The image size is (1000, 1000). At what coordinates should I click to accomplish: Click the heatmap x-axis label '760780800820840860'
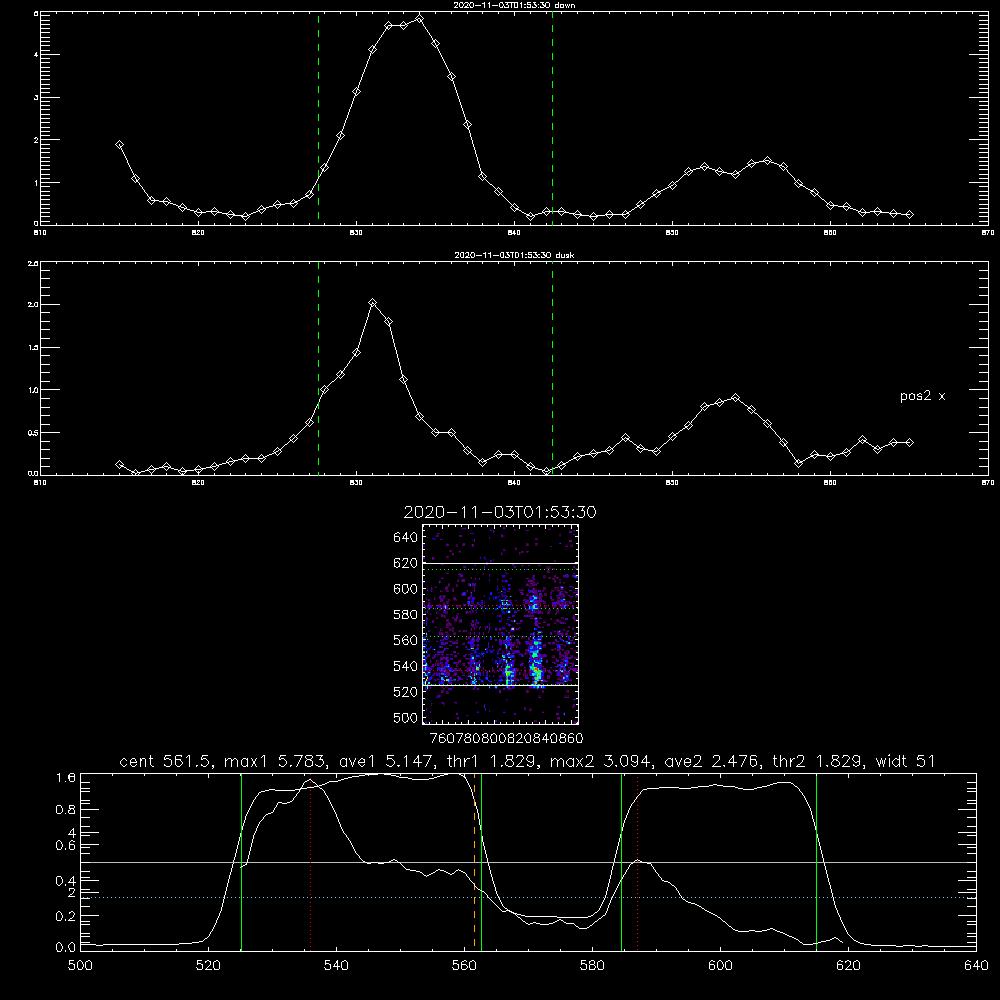pyautogui.click(x=506, y=738)
